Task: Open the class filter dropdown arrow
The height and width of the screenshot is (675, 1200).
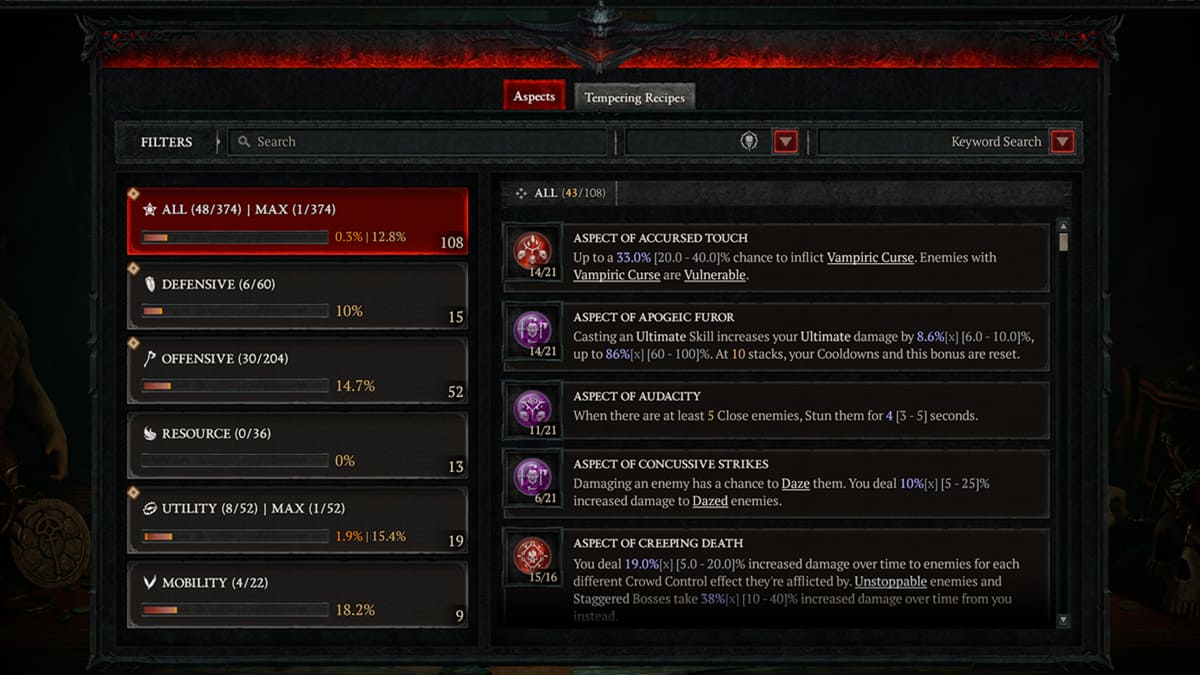Action: [786, 142]
